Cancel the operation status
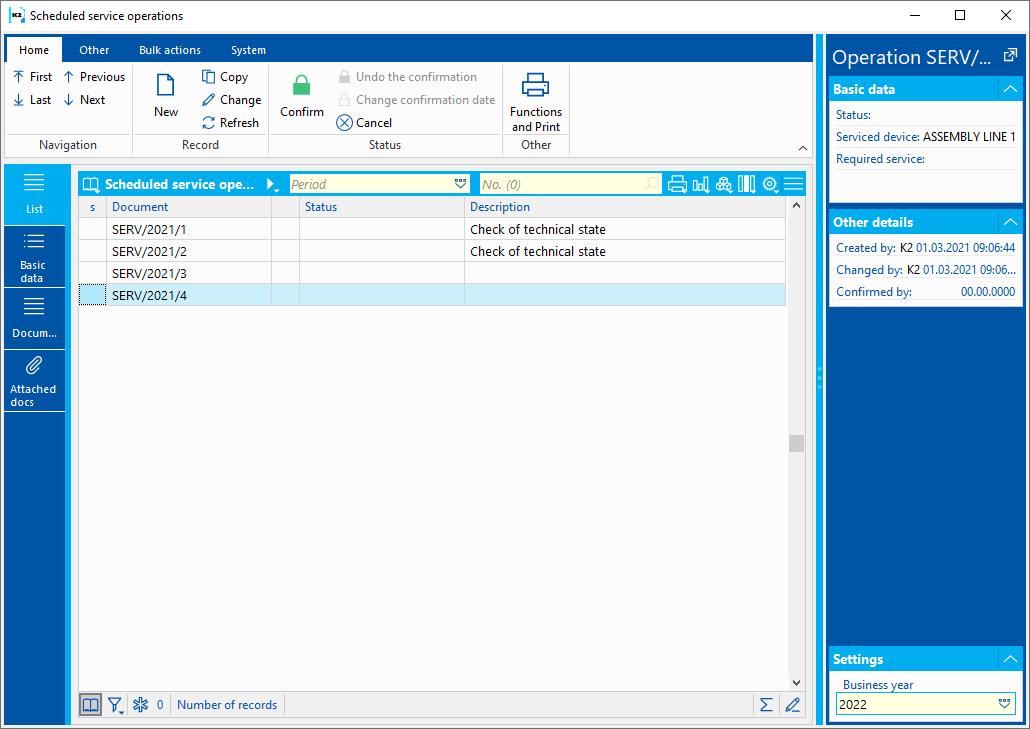 [364, 123]
